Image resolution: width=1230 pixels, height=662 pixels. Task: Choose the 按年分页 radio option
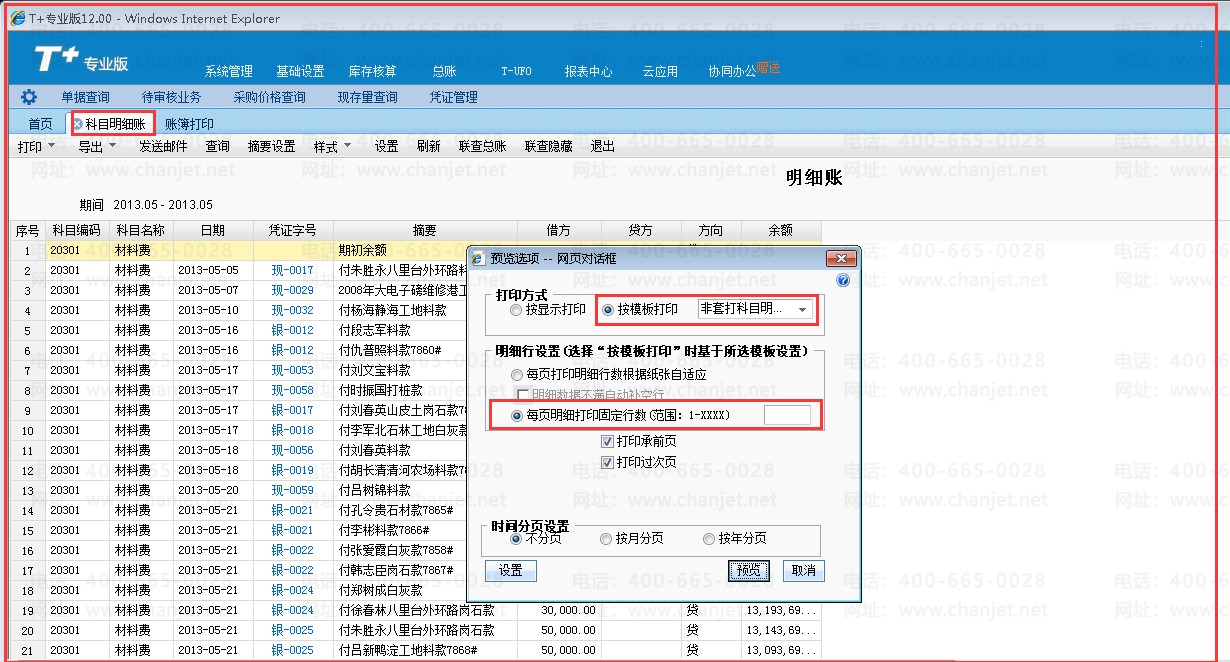709,539
